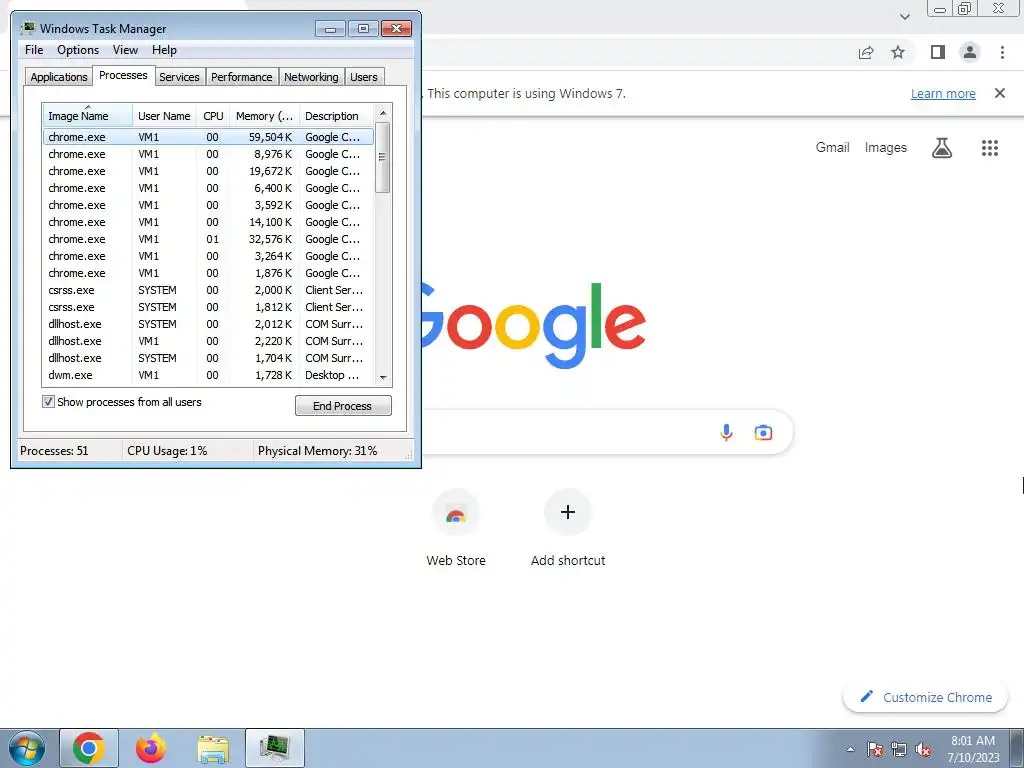This screenshot has width=1024, height=768.
Task: Search by image with the camera icon
Action: 763,432
